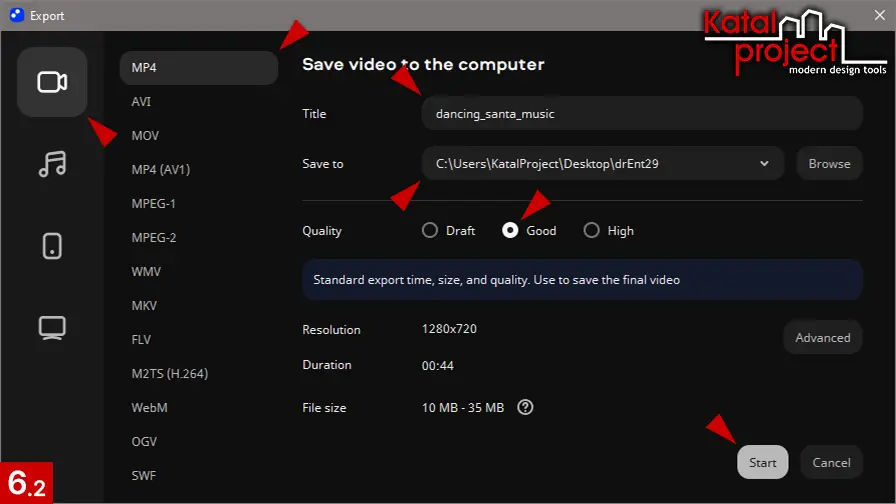Screen dimensions: 896x504
Task: Select Good quality radio button
Action: pyautogui.click(x=511, y=231)
